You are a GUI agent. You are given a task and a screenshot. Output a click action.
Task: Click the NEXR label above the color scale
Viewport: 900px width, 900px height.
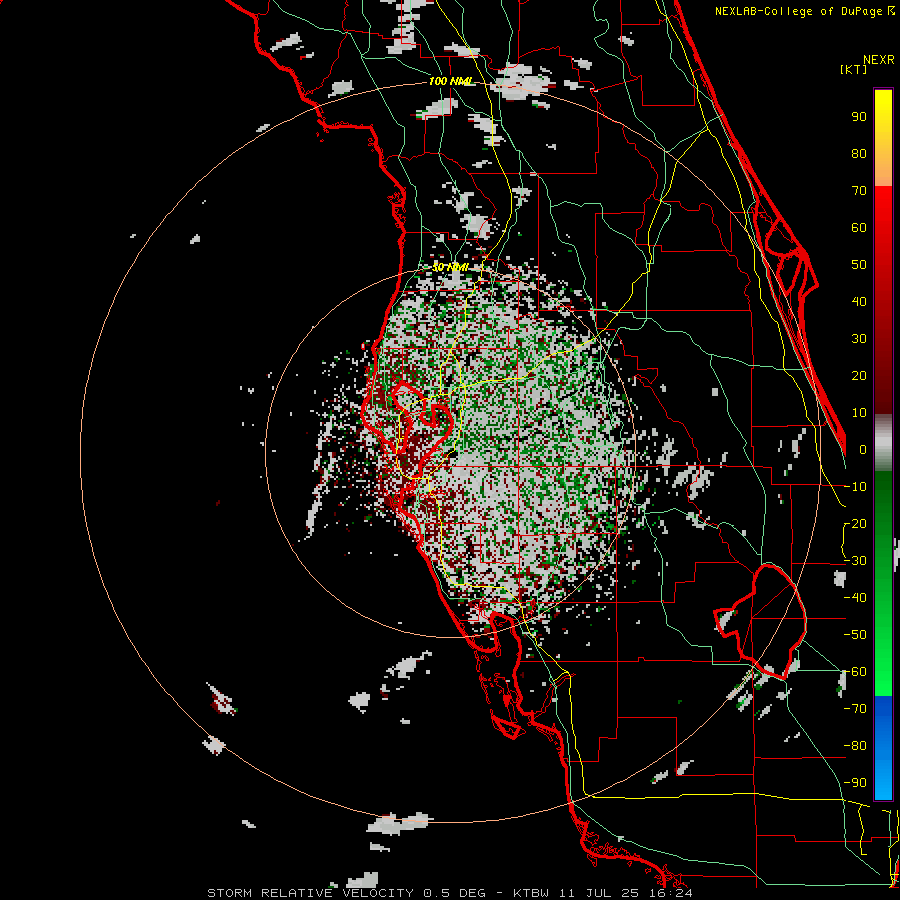pyautogui.click(x=878, y=60)
